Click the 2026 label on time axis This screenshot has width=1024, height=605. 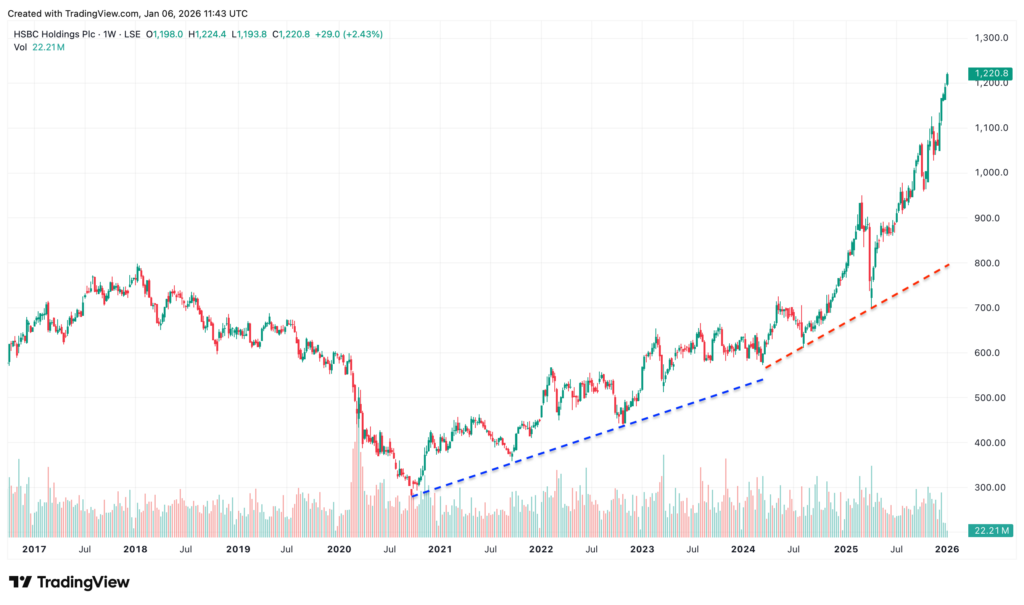(x=947, y=549)
